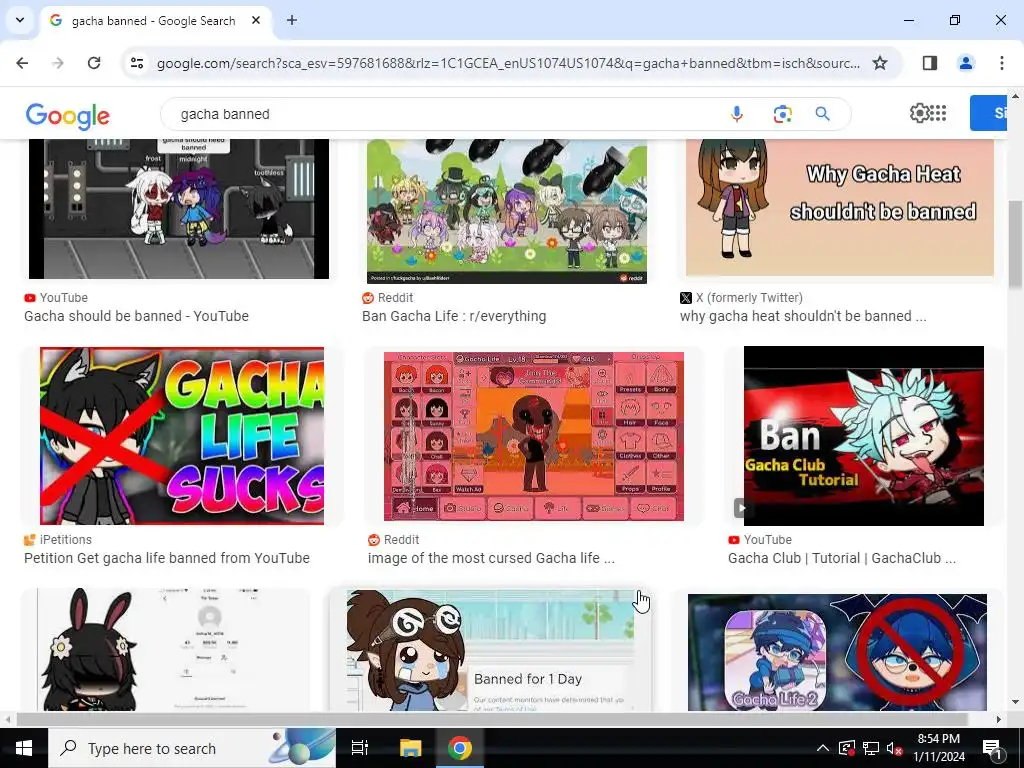This screenshot has width=1024, height=768.
Task: Click the Windows taskbar search box
Action: coord(192,748)
